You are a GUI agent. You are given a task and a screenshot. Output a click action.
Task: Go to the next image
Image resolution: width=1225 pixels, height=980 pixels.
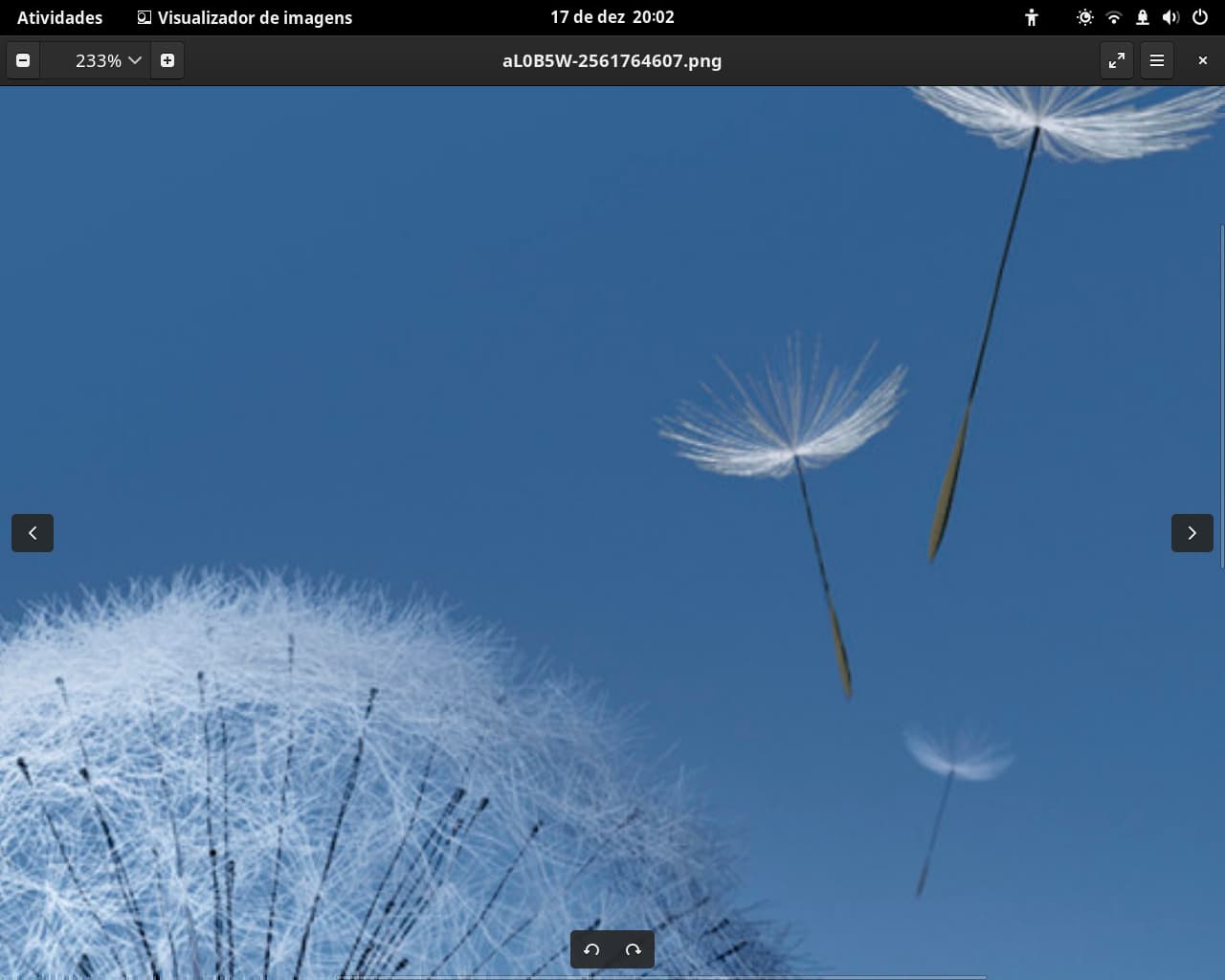click(x=1192, y=533)
